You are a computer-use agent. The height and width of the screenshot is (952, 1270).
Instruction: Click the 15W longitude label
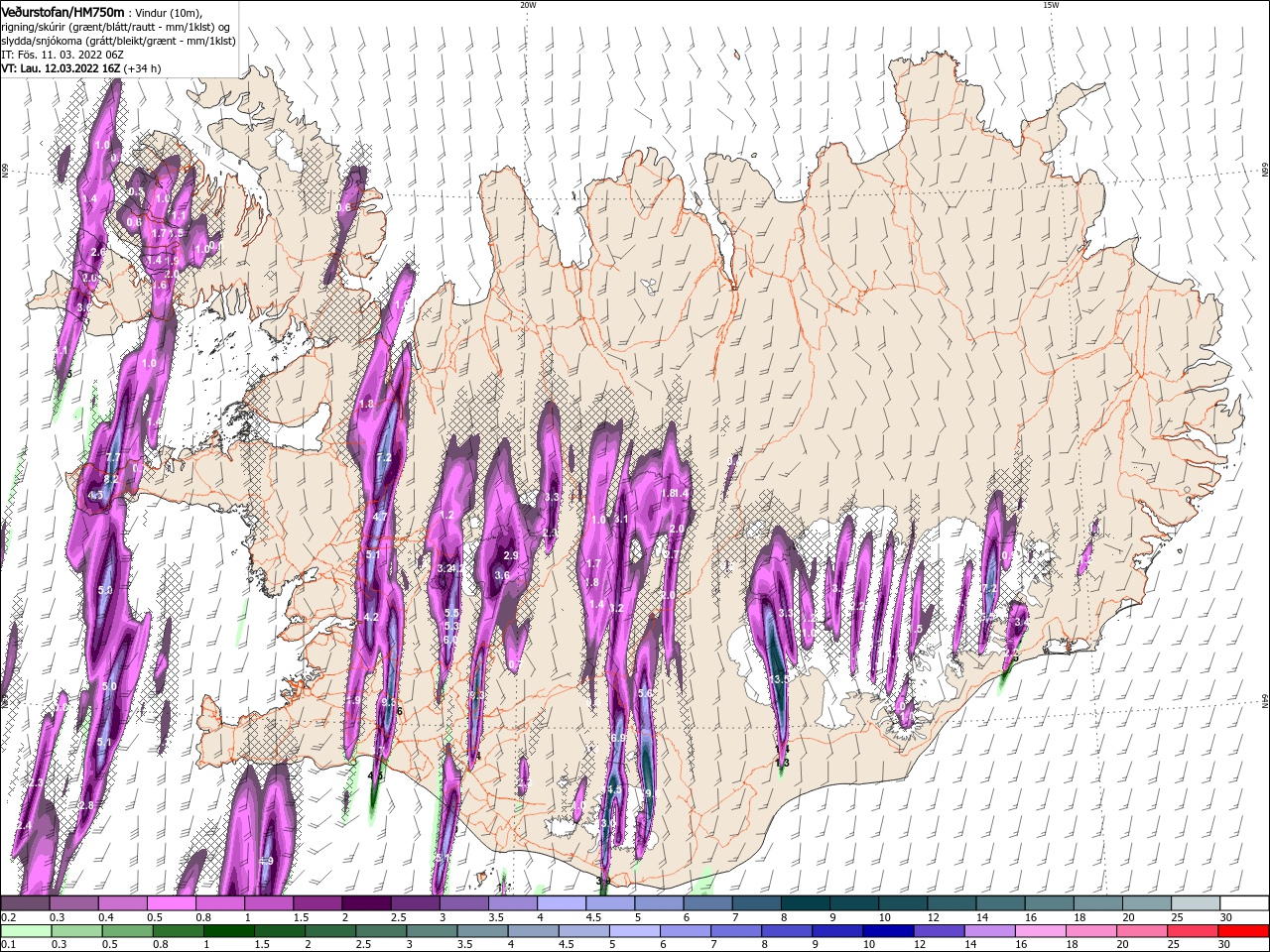coord(1051,5)
